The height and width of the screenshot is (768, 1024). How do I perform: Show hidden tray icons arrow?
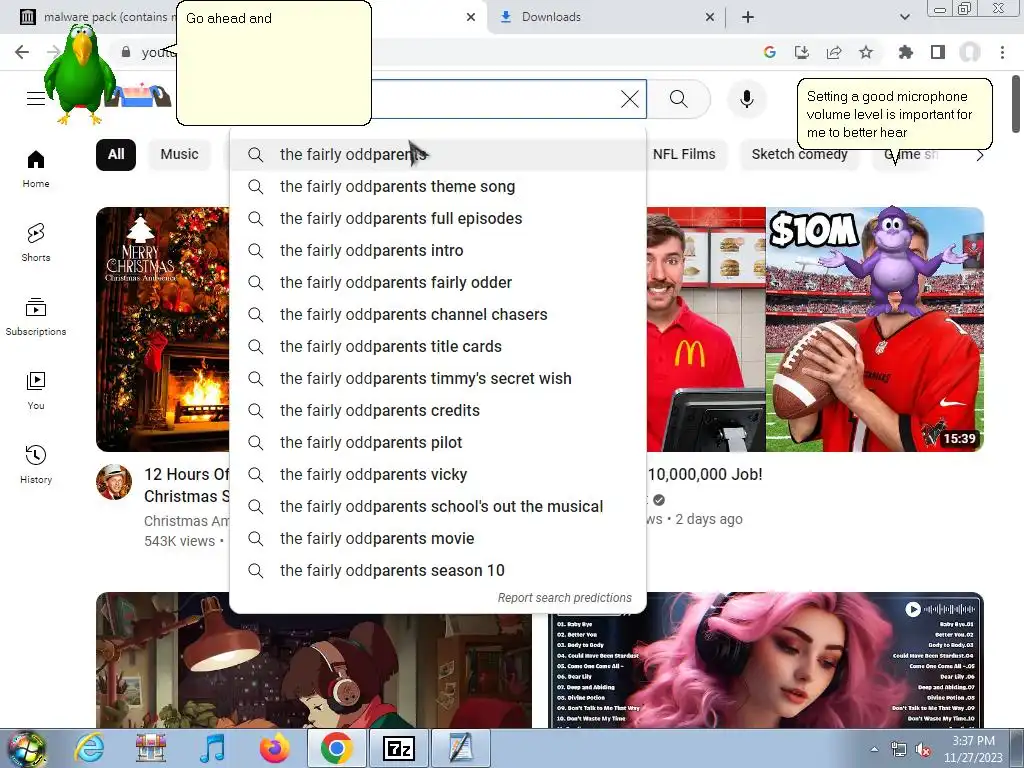click(874, 749)
